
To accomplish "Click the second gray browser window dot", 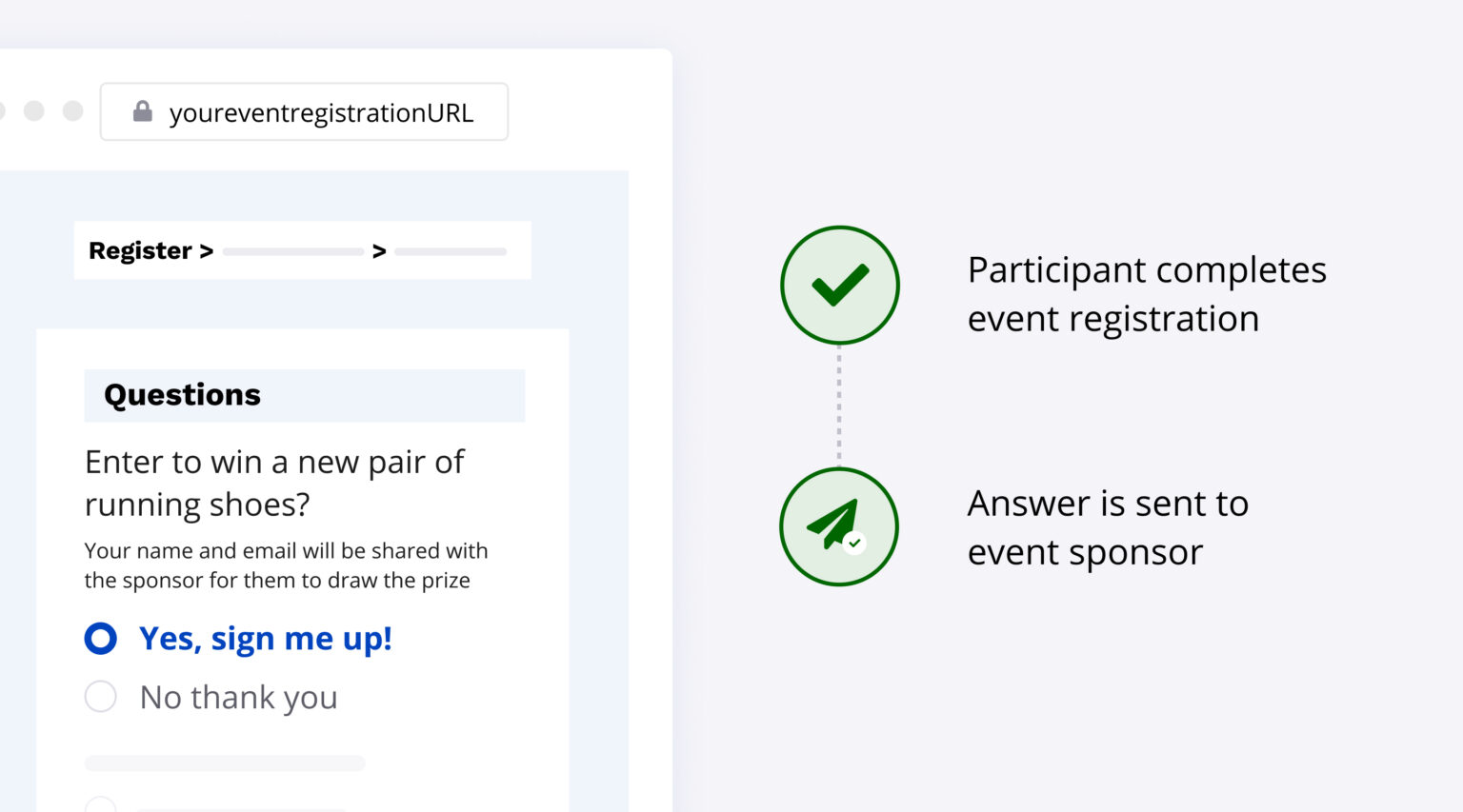I will [34, 111].
